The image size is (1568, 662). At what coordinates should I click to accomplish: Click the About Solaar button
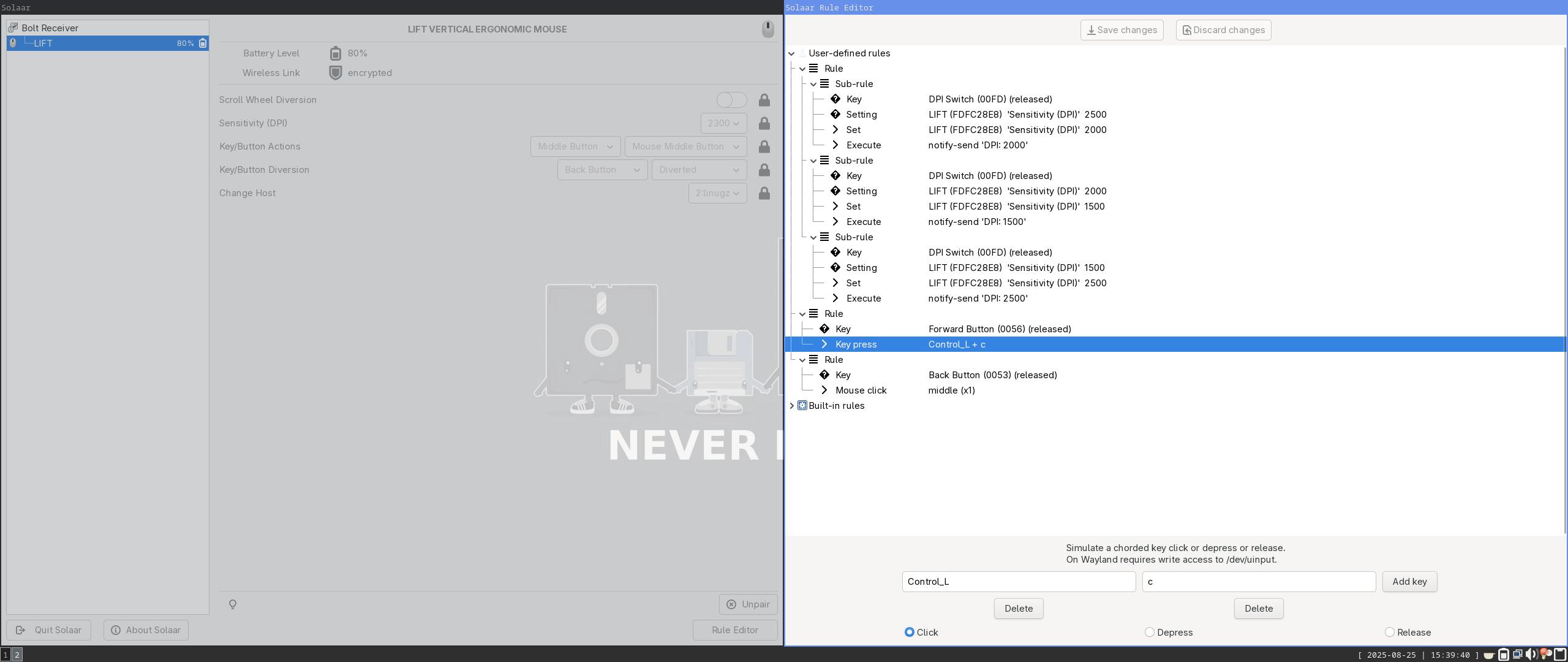coord(146,630)
